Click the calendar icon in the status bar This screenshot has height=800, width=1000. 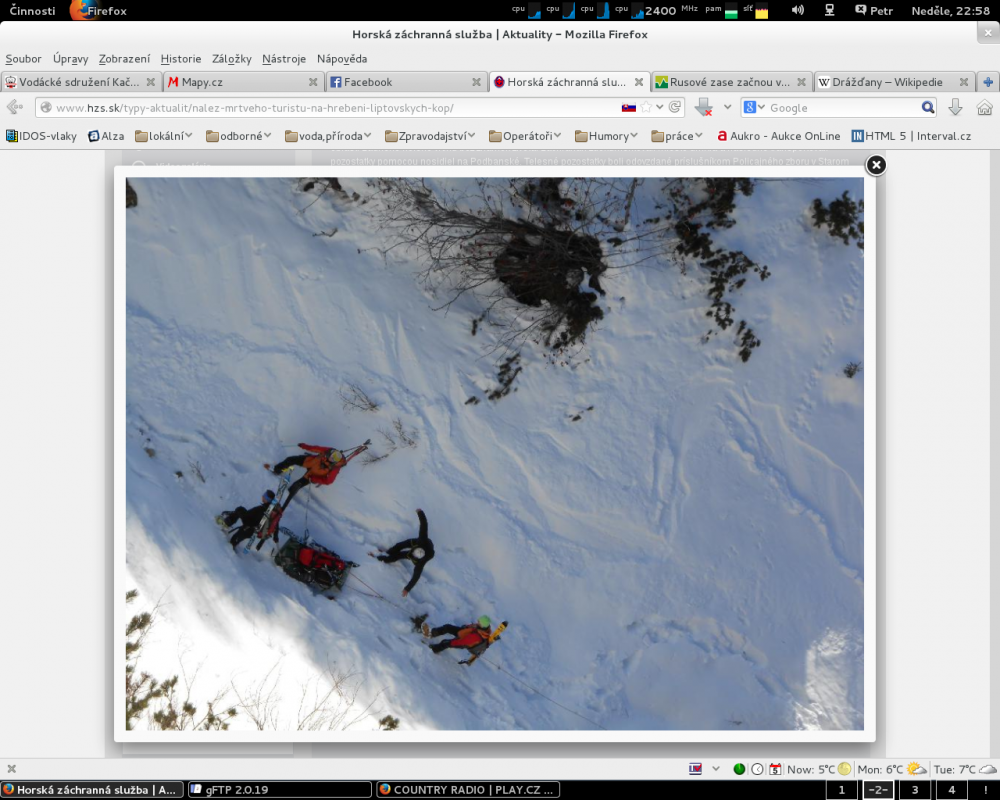pos(773,769)
